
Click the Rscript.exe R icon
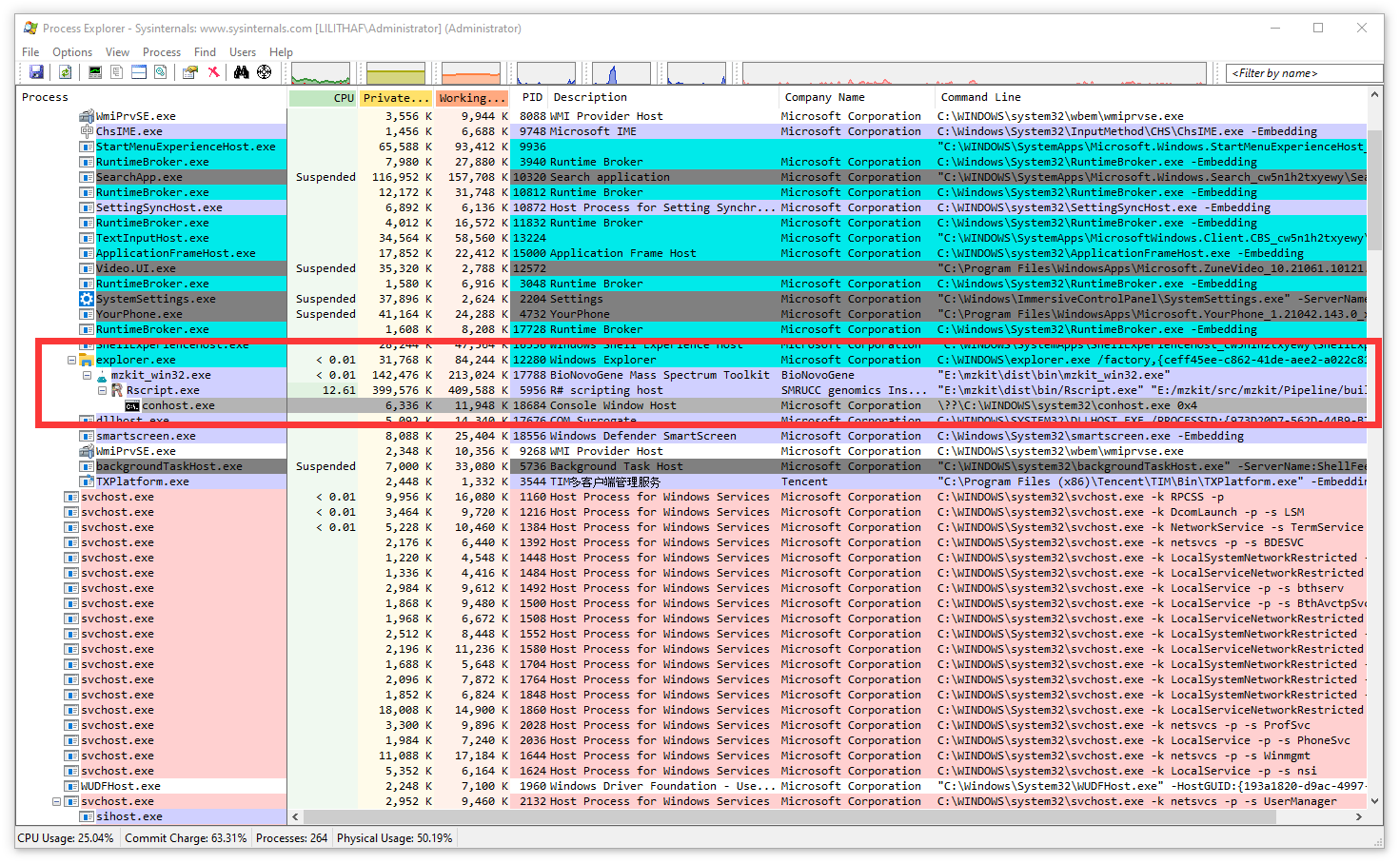pos(117,390)
